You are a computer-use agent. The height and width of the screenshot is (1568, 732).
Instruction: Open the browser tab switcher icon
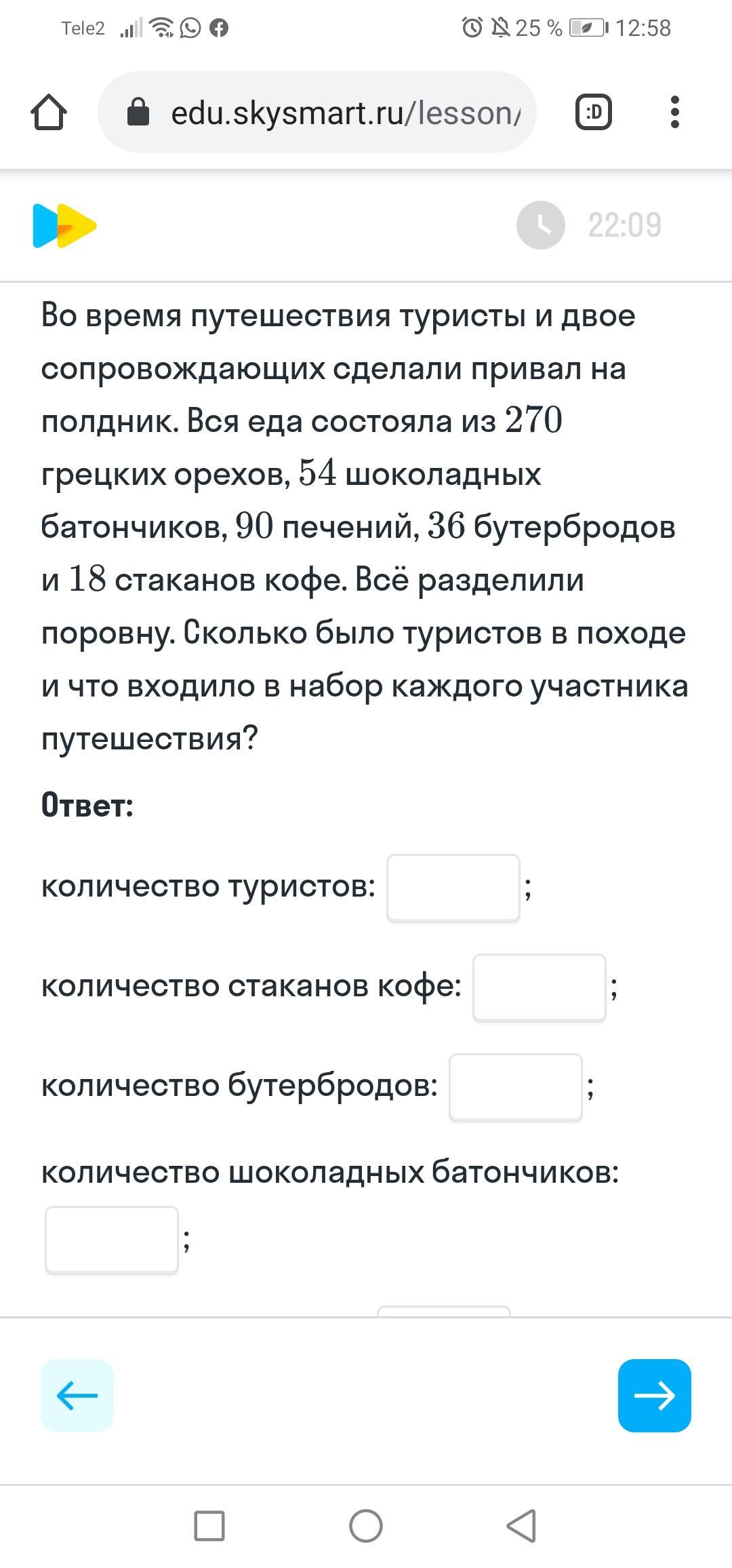pos(593,112)
